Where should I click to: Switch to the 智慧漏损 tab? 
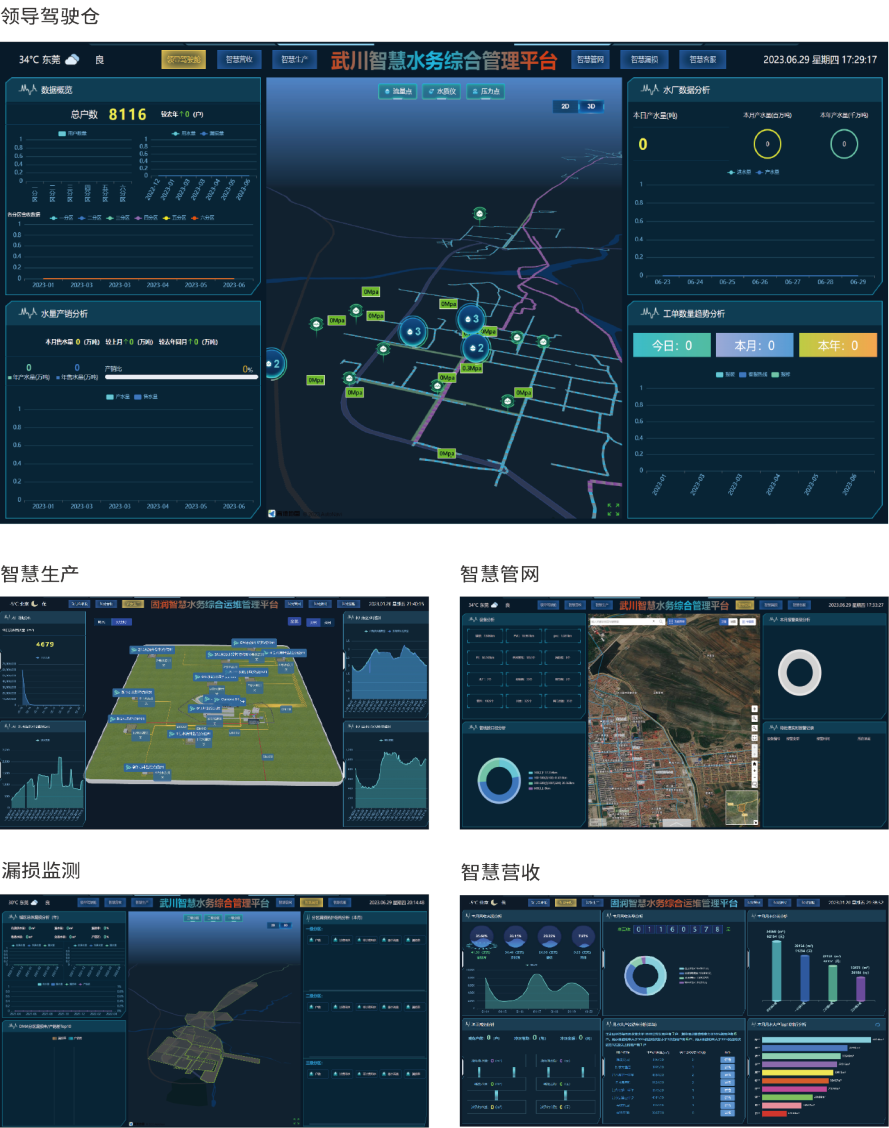[644, 60]
